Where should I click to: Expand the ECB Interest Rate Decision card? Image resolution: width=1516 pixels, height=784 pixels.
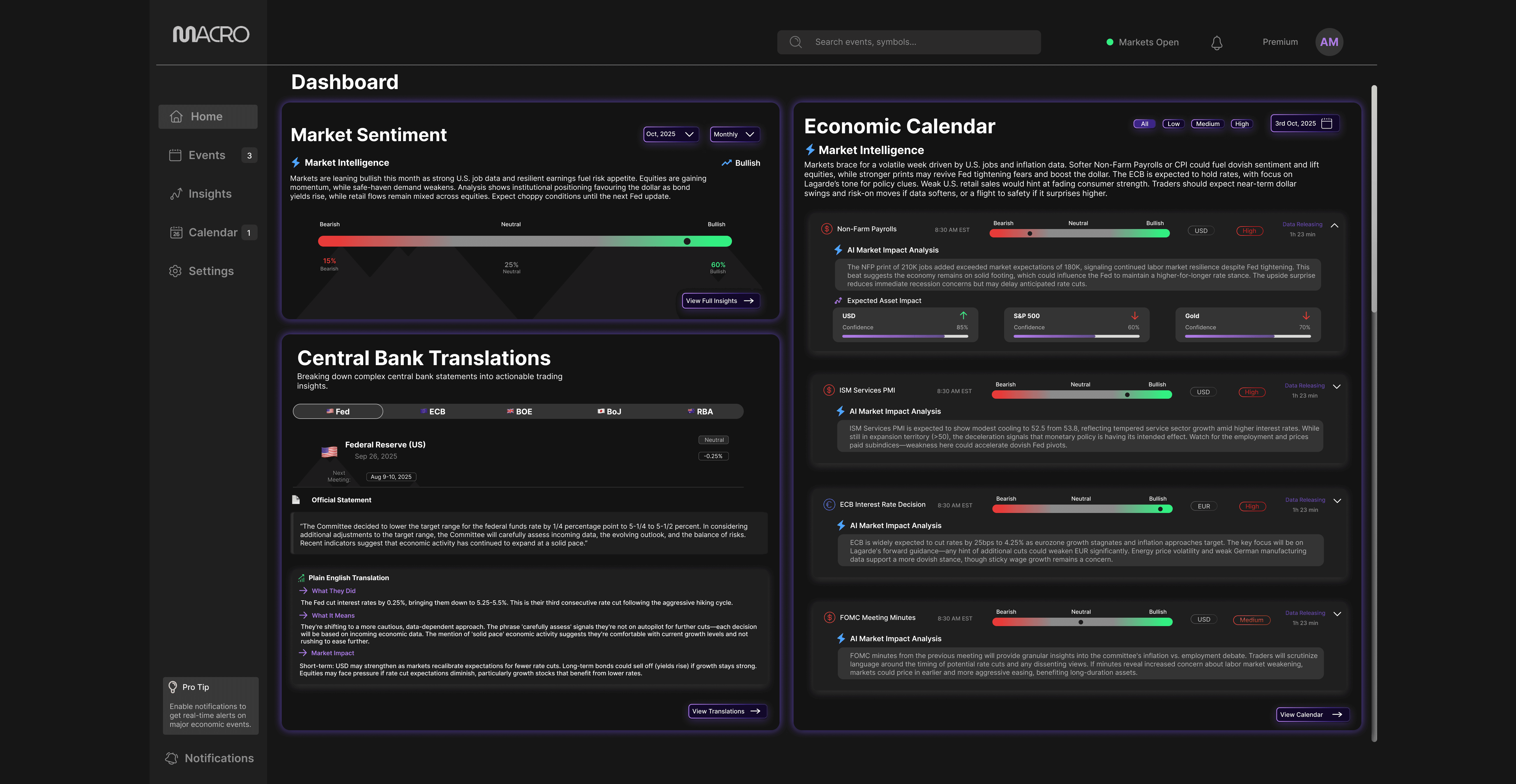[x=1337, y=501]
